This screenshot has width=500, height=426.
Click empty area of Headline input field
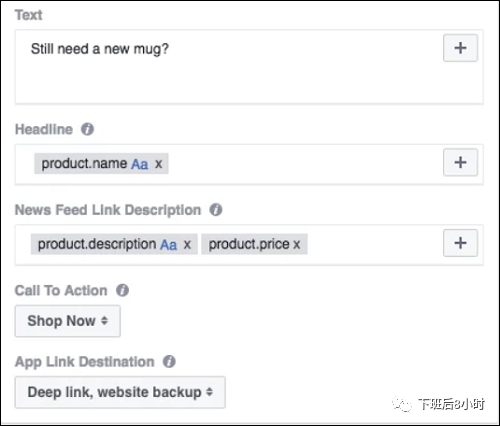(x=300, y=164)
